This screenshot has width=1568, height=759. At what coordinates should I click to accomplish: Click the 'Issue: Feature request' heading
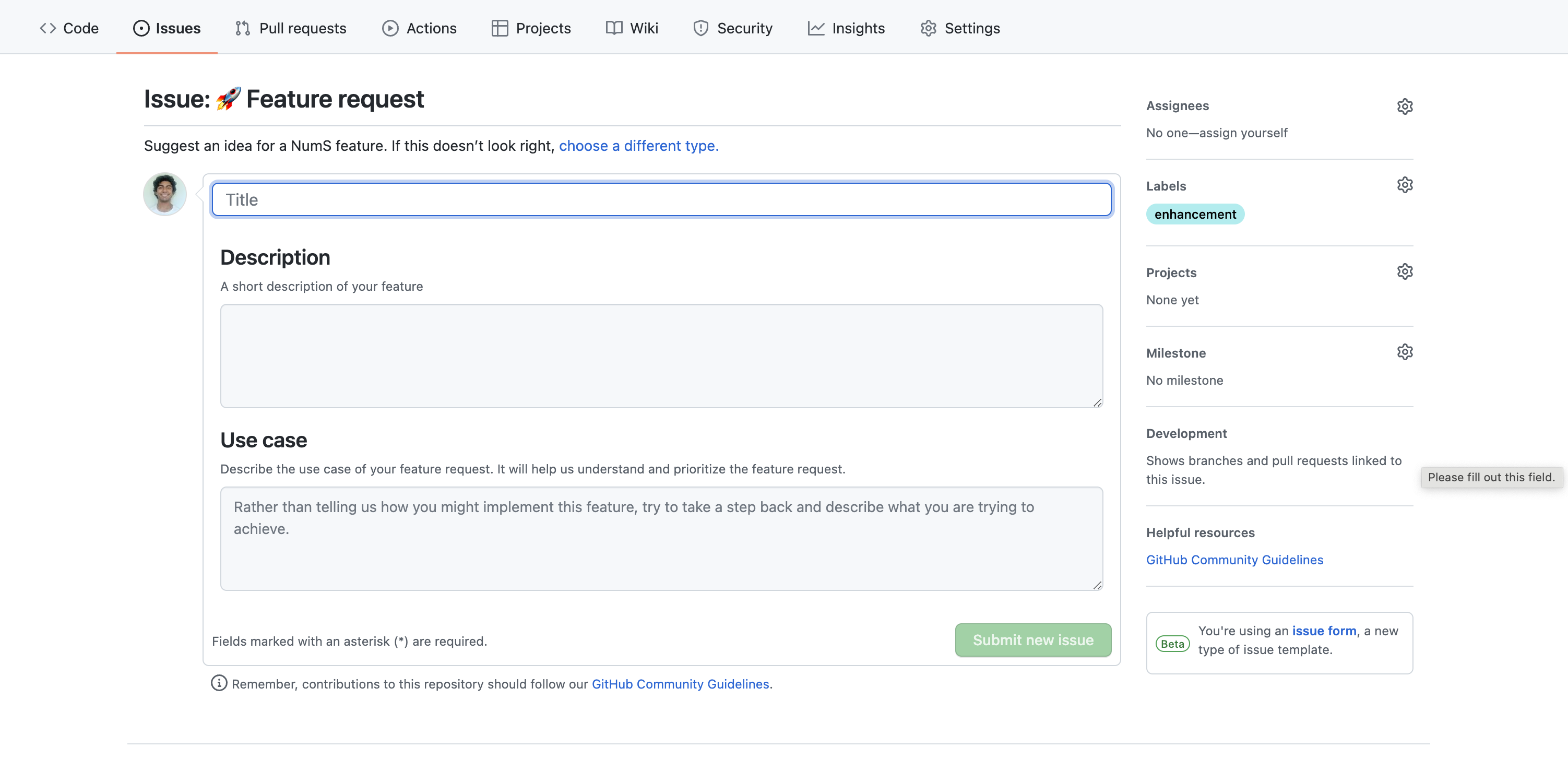point(283,99)
